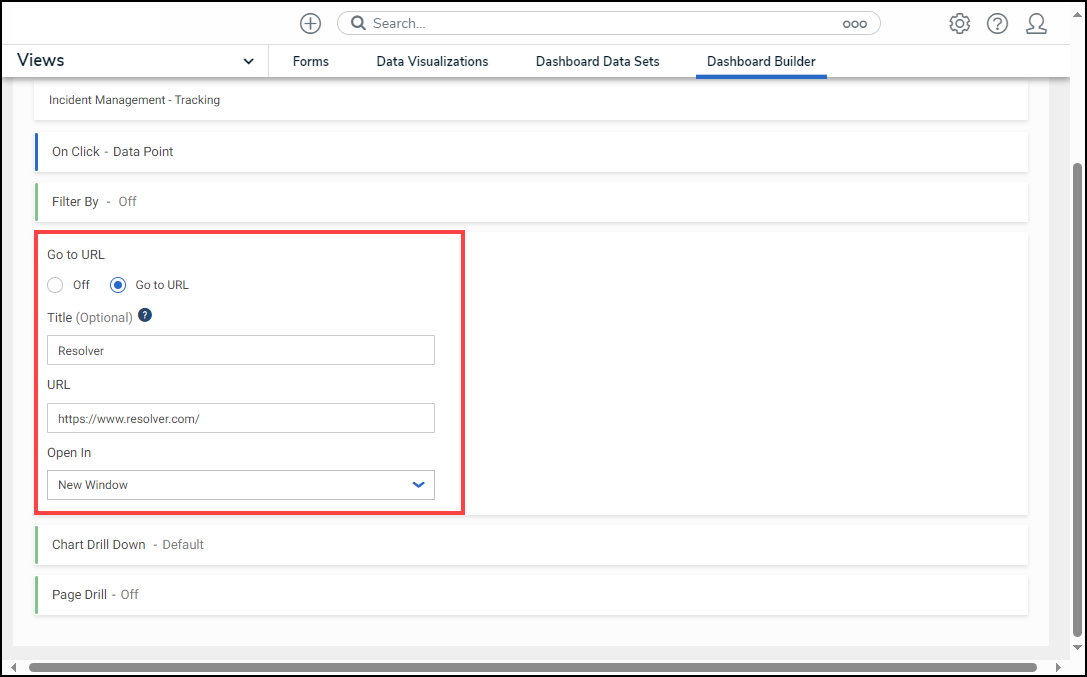
Task: Open the user profile icon
Action: [x=1036, y=24]
